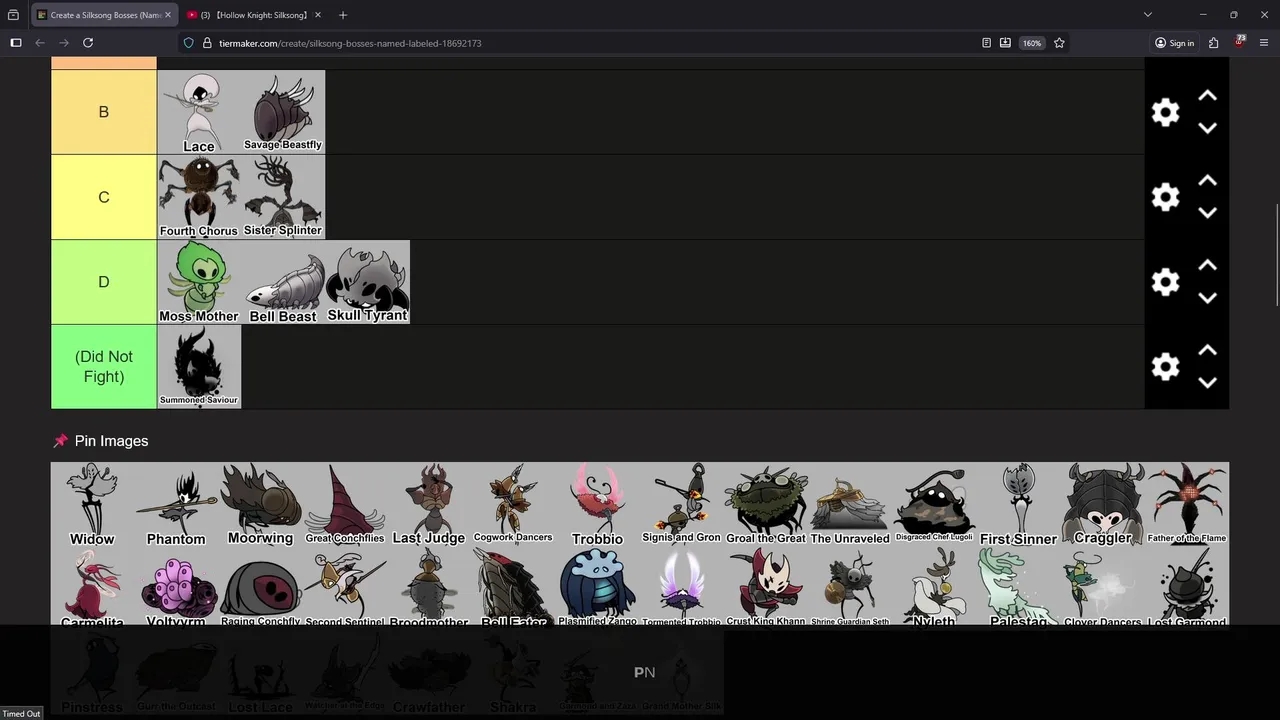Open settings gear for tier D
Image resolution: width=1280 pixels, height=720 pixels.
(x=1165, y=282)
